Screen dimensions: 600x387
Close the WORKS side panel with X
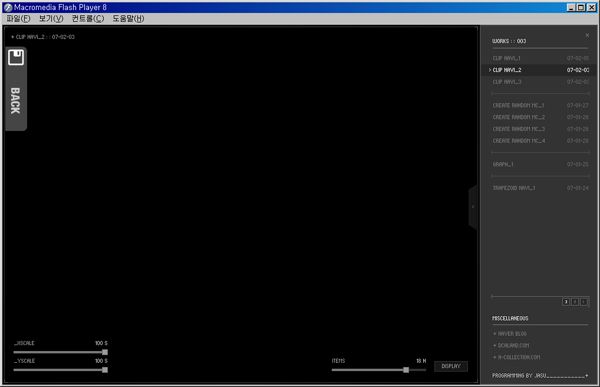click(587, 36)
